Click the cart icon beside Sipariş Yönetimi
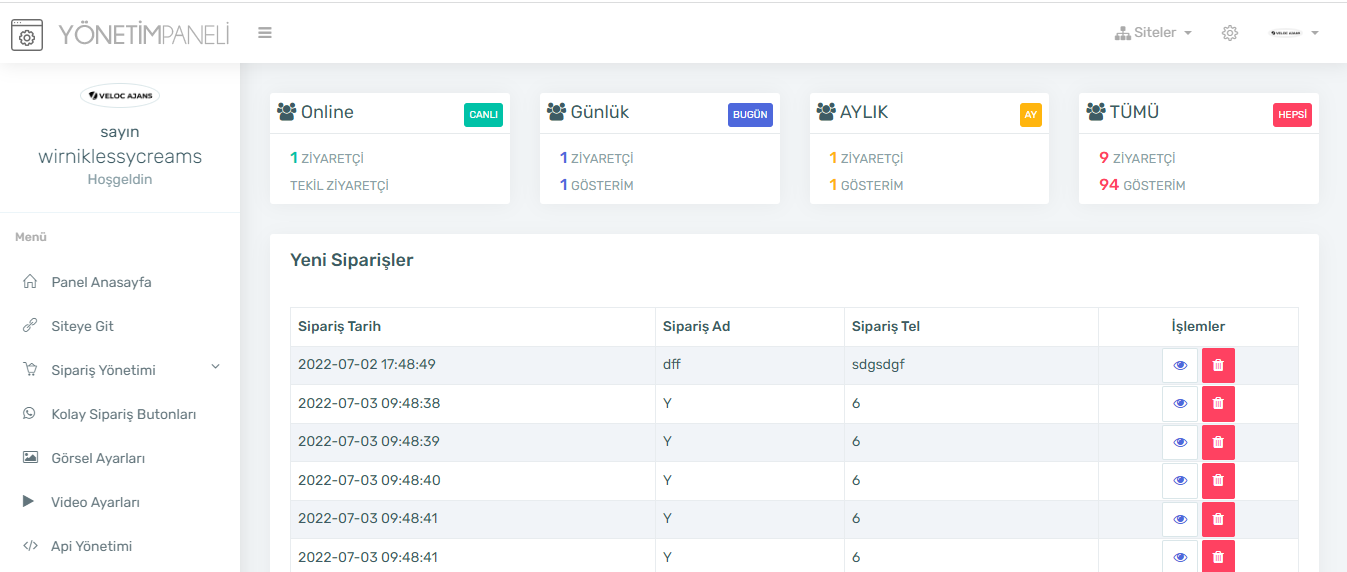The height and width of the screenshot is (572, 1347). click(30, 369)
